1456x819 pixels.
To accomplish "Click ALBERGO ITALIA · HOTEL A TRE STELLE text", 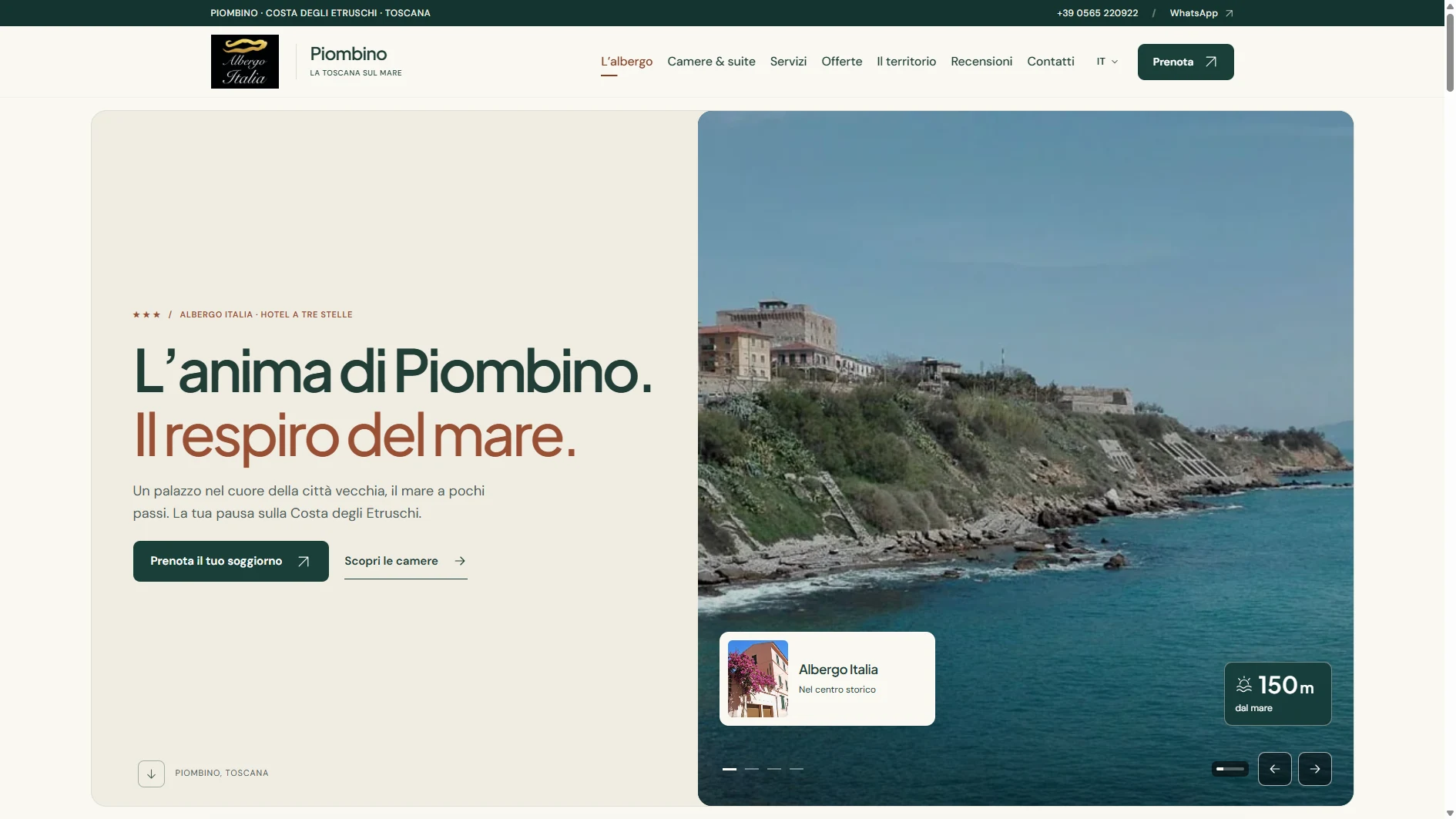I will tap(266, 314).
